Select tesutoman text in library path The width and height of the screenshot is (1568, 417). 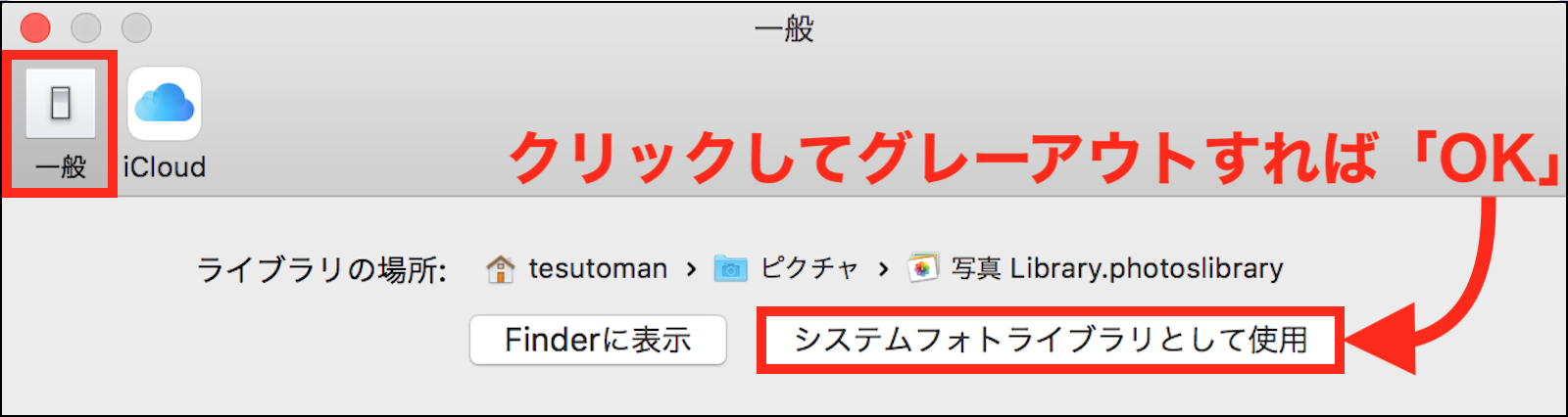(598, 268)
